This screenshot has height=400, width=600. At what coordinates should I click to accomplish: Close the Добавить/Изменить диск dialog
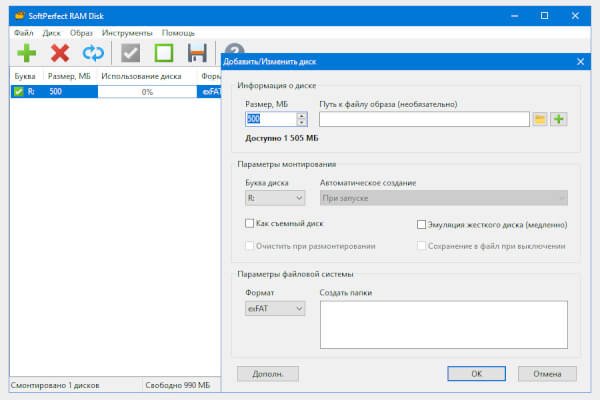(580, 62)
